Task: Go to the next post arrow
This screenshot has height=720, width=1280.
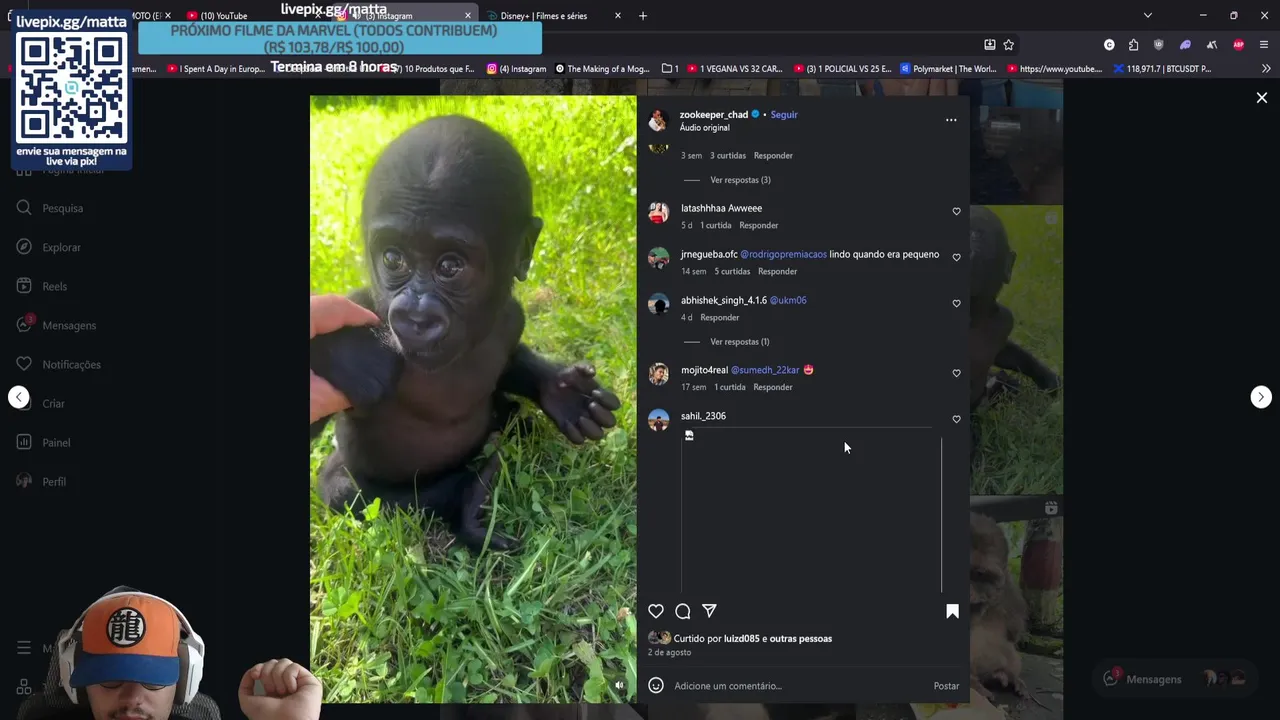Action: [1261, 397]
